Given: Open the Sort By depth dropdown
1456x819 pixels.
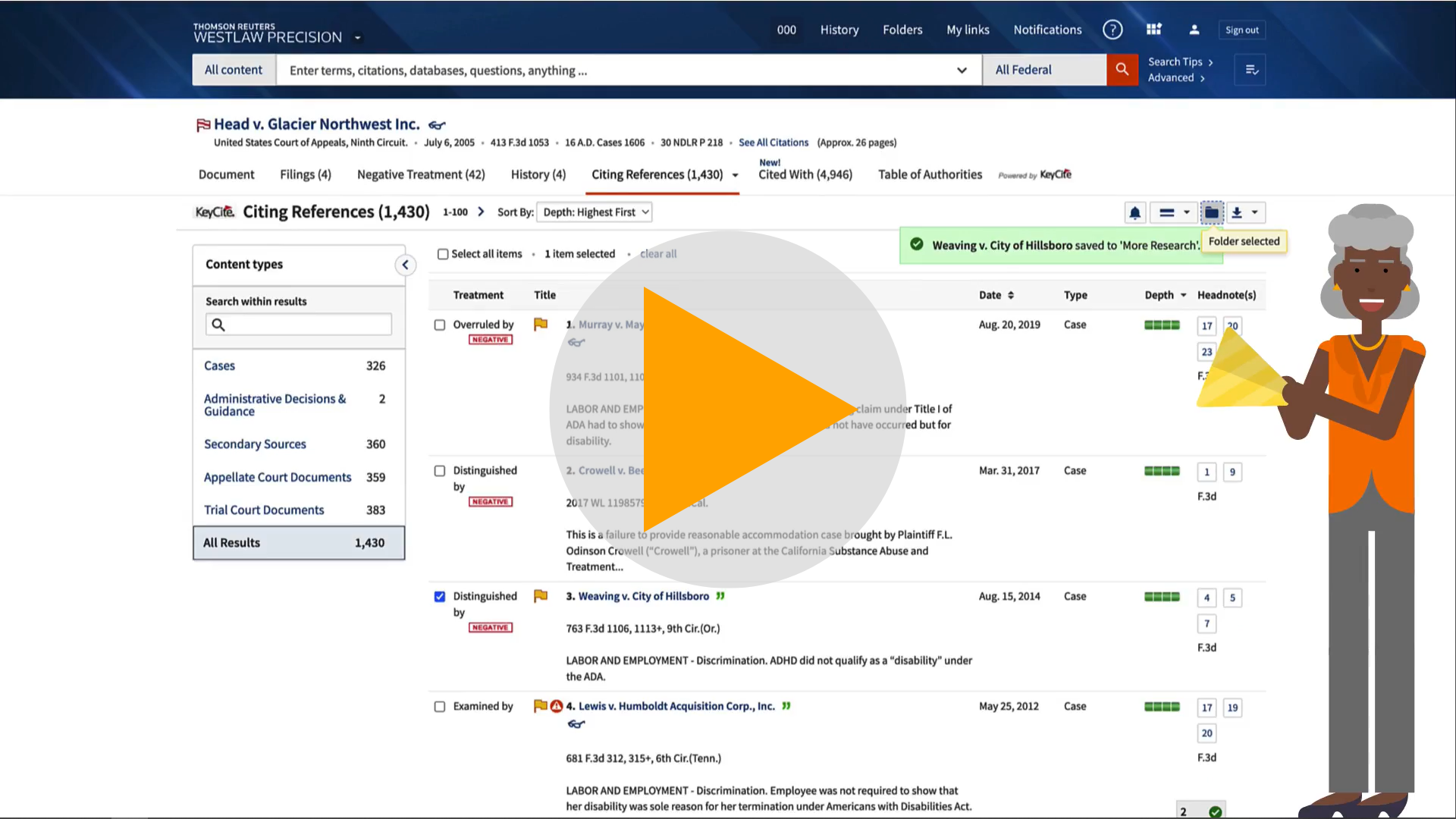Looking at the screenshot, I should click(x=595, y=212).
